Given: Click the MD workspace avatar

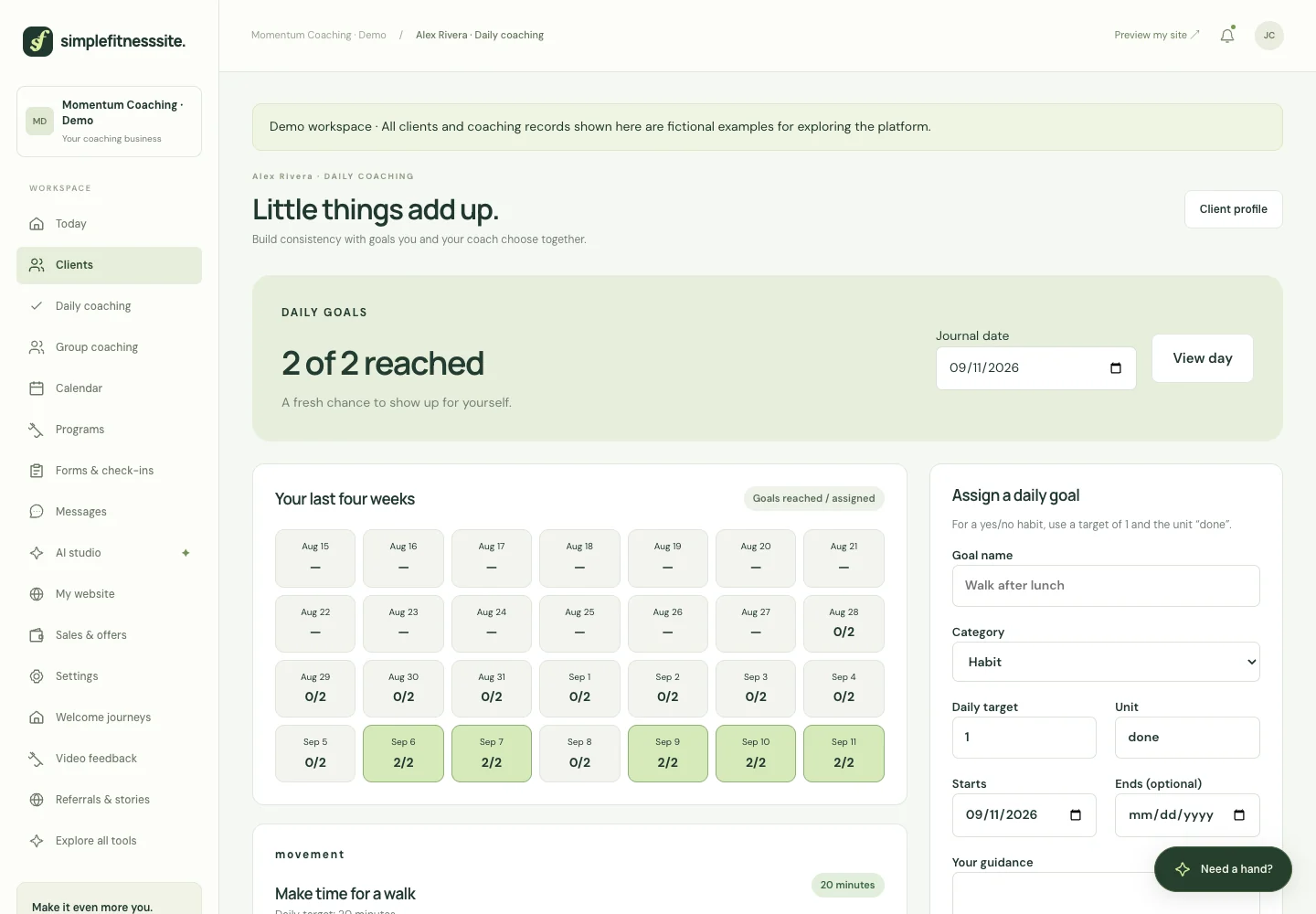Looking at the screenshot, I should 39,121.
